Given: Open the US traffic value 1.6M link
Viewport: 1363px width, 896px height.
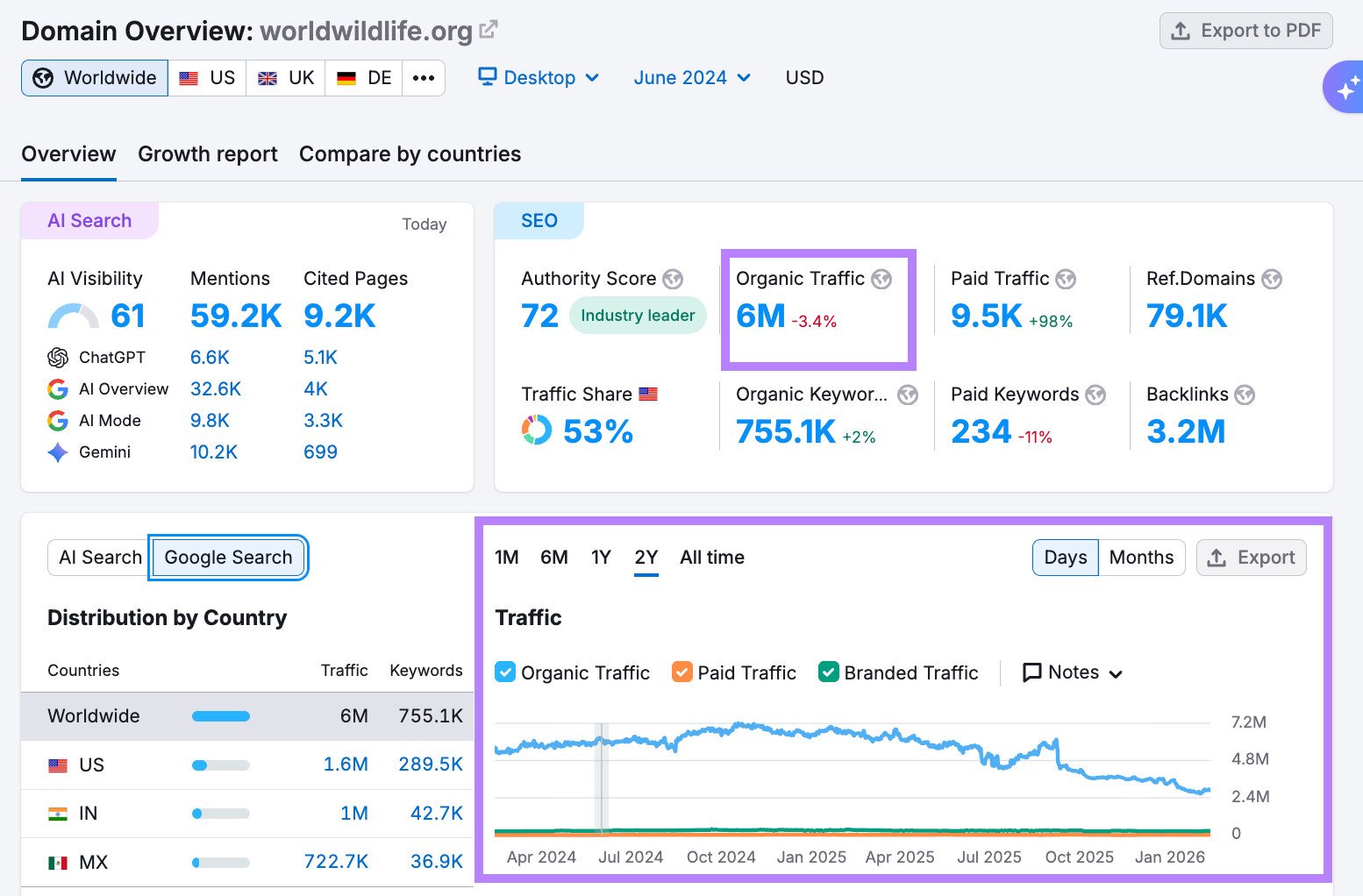Looking at the screenshot, I should (346, 764).
